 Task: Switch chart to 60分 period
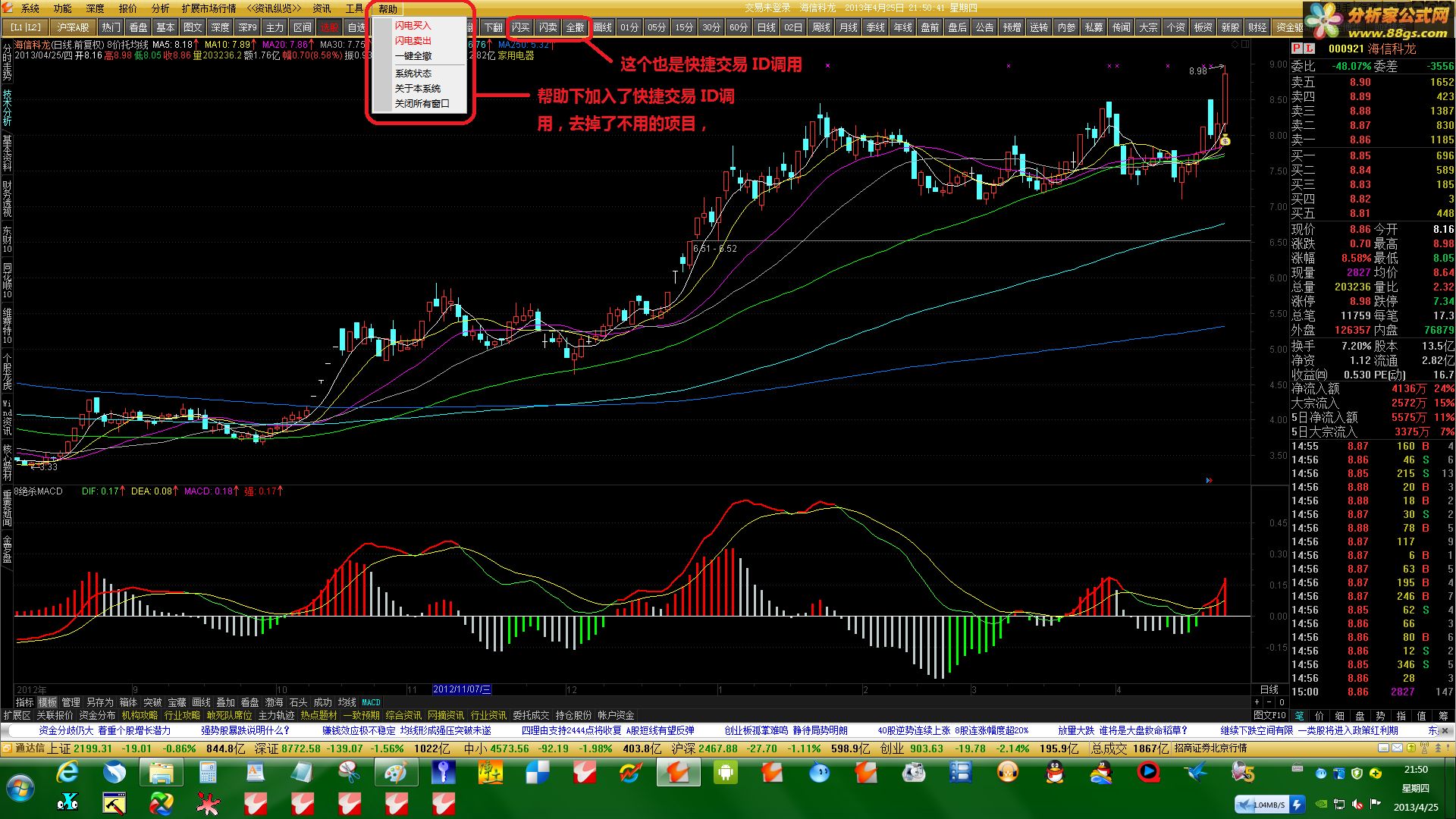tap(739, 27)
